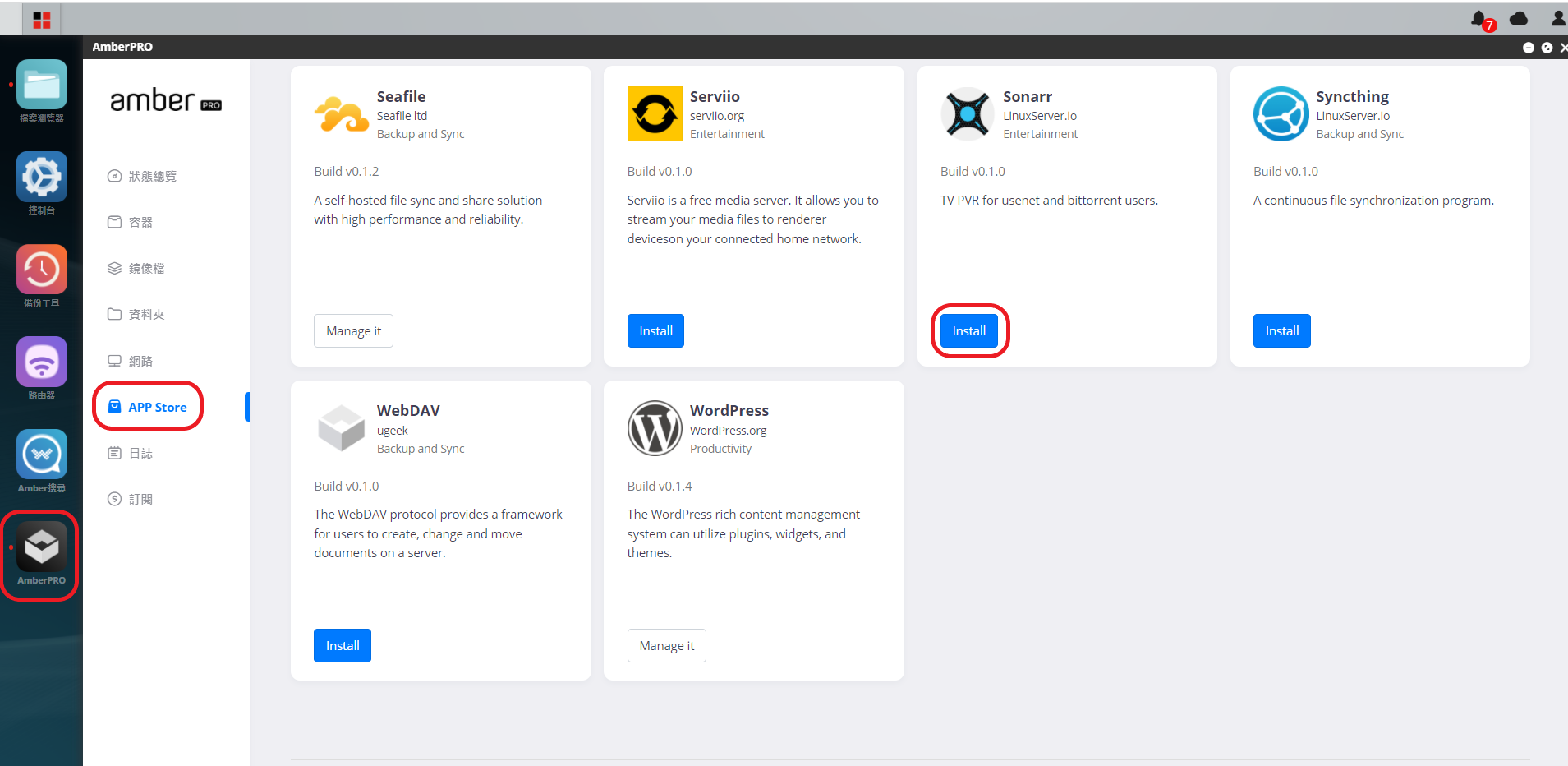Open 資料夾 folders in sidebar
1568x766 pixels.
point(136,314)
